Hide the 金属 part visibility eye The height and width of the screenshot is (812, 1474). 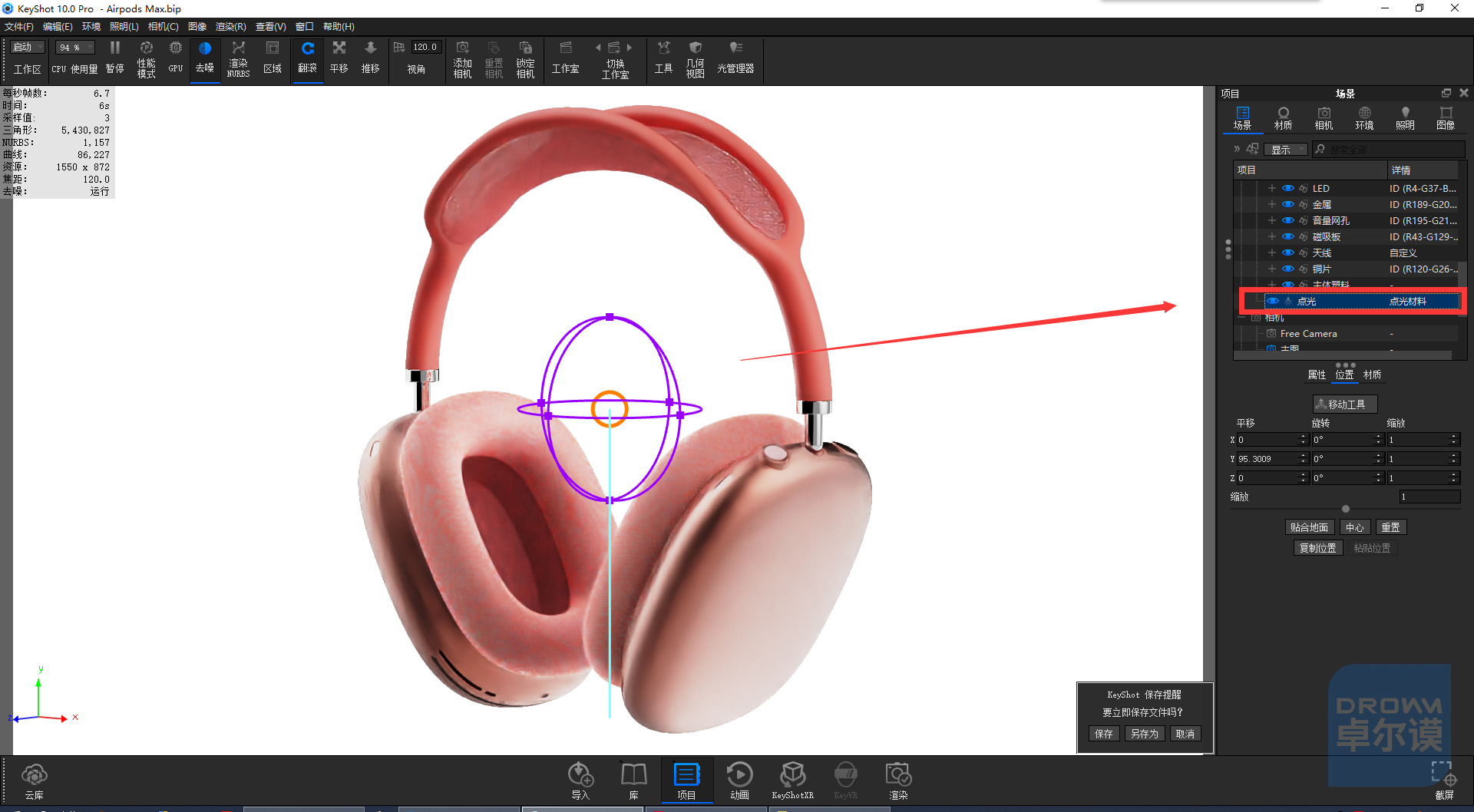(x=1287, y=204)
